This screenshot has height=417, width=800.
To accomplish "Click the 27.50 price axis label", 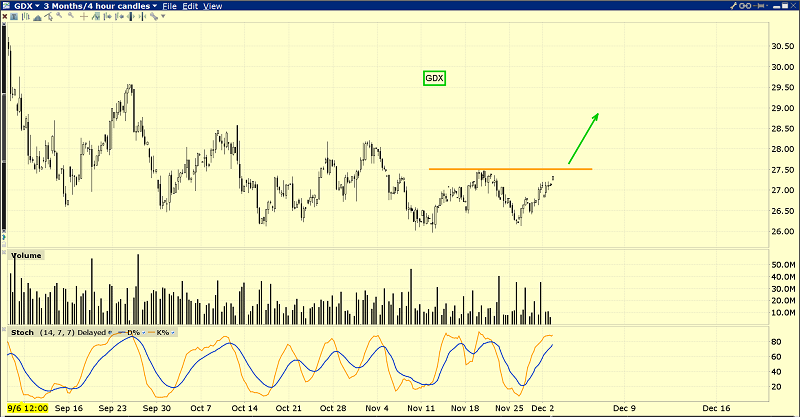I will (783, 169).
